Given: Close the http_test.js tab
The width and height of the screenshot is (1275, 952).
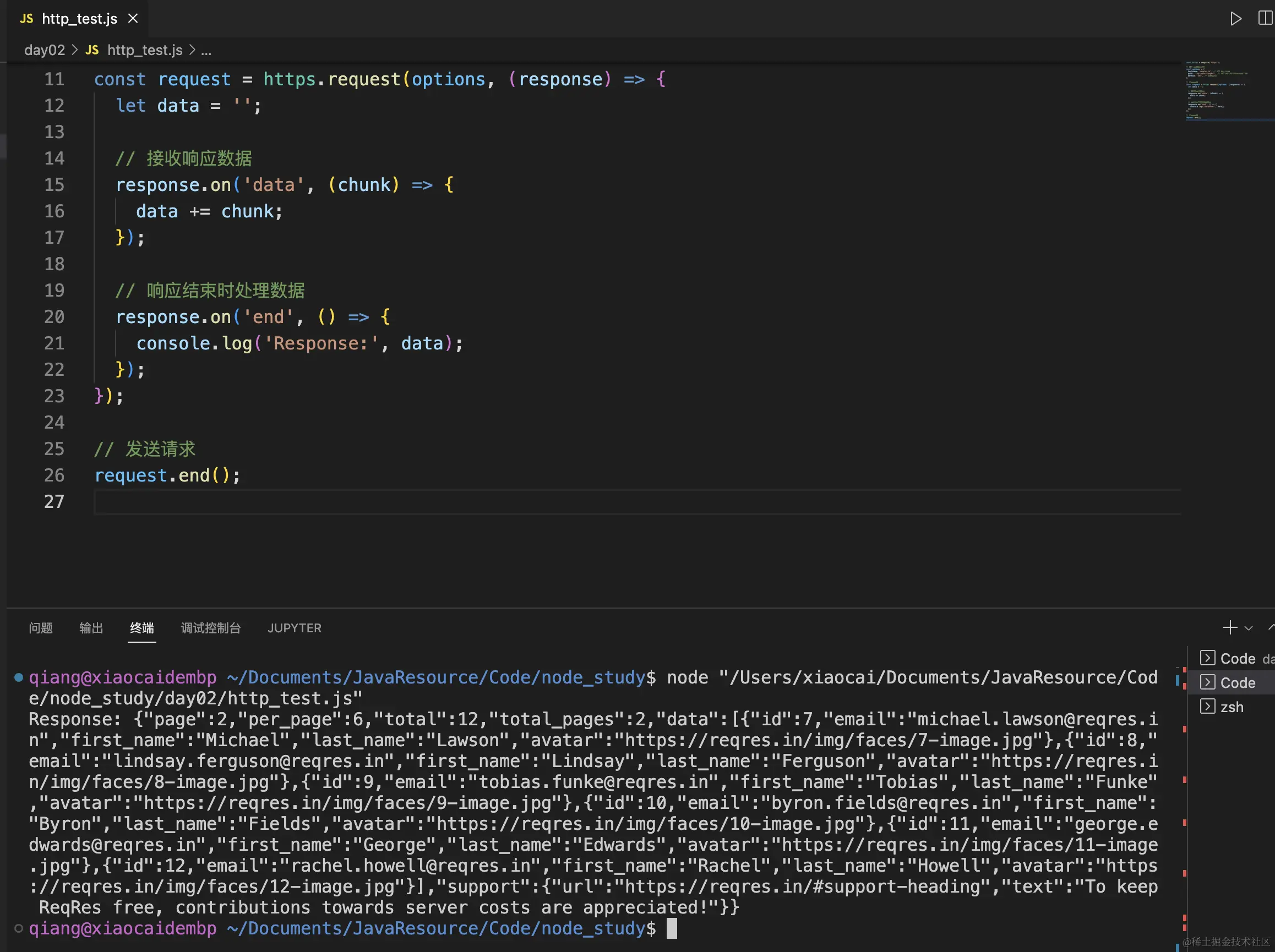Looking at the screenshot, I should pyautogui.click(x=133, y=19).
